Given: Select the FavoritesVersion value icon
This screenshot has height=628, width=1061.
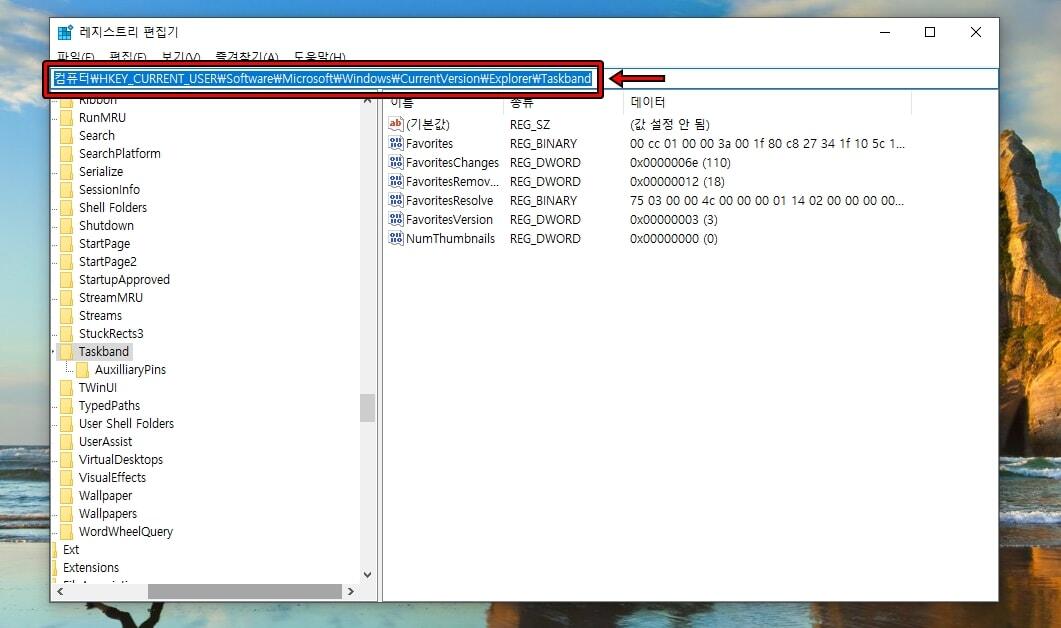Looking at the screenshot, I should (x=396, y=219).
